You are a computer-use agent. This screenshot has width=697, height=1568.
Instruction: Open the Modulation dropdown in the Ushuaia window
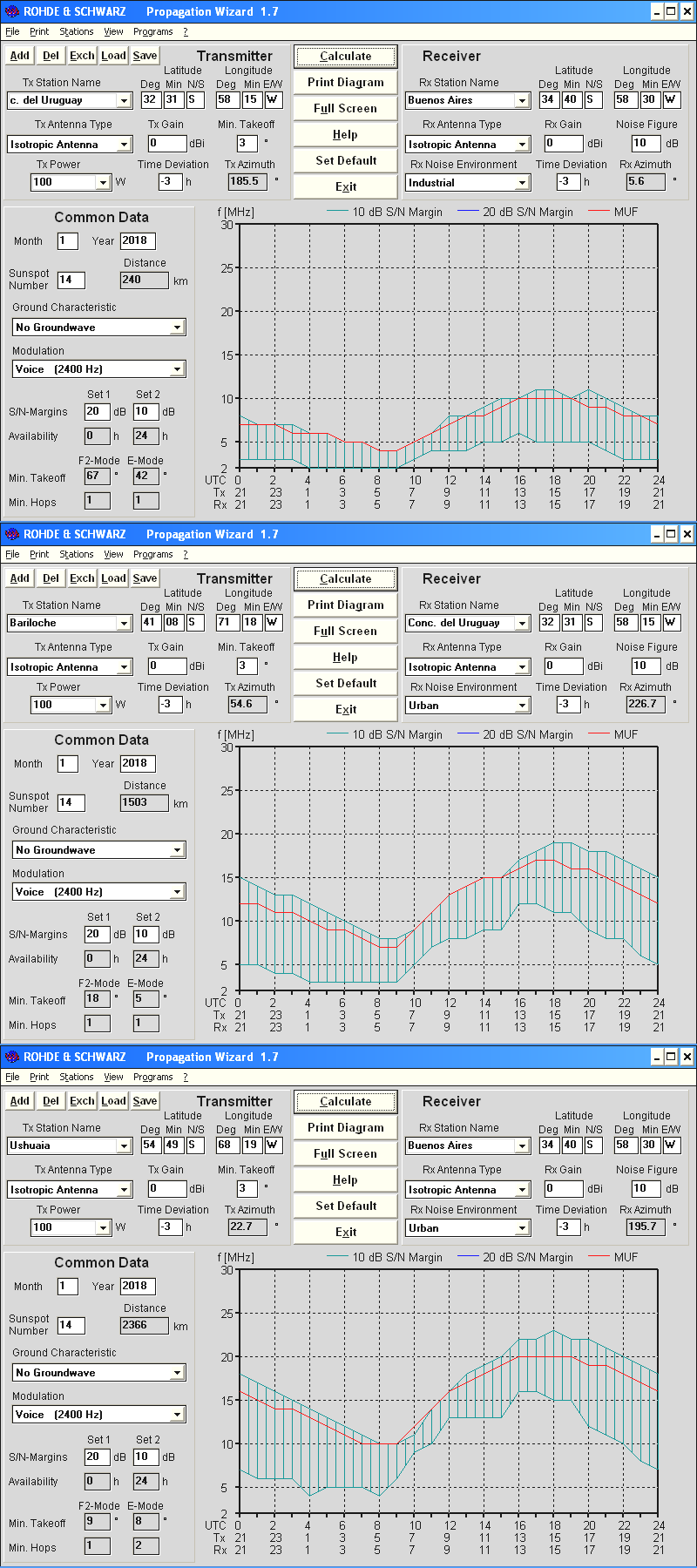178,1415
